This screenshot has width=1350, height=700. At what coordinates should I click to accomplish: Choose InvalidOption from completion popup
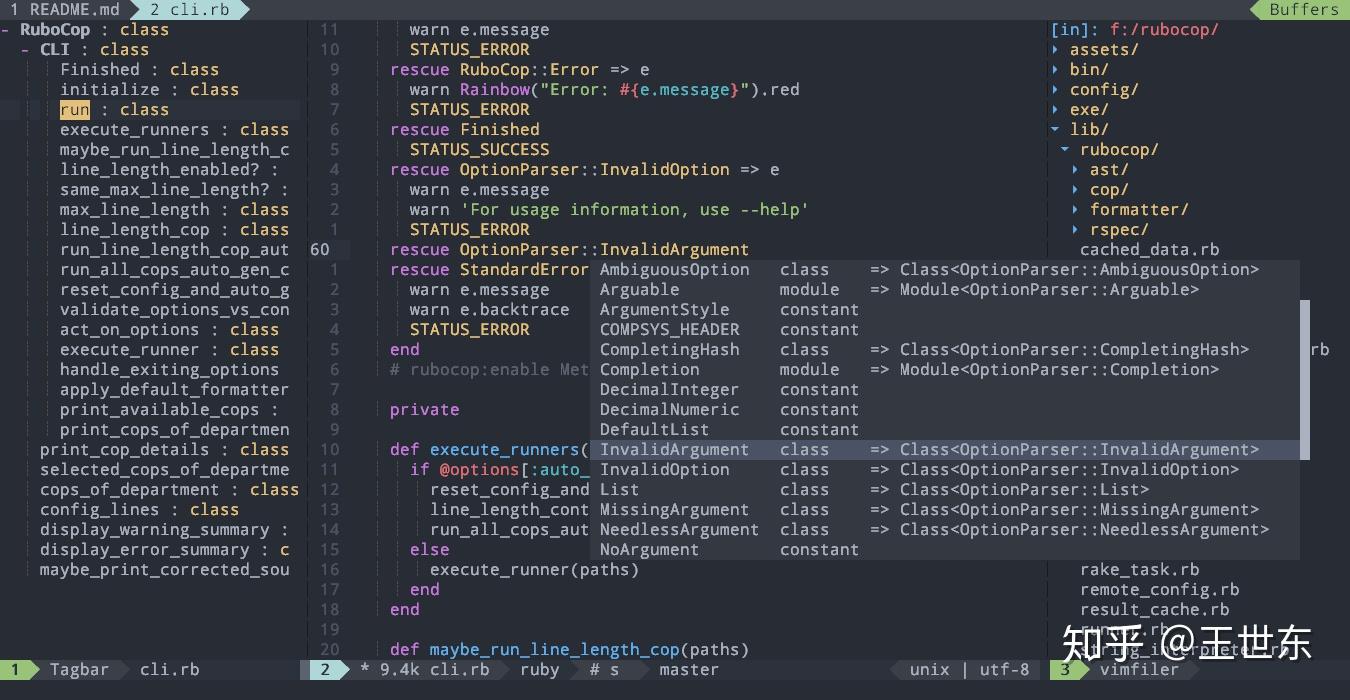945,470
